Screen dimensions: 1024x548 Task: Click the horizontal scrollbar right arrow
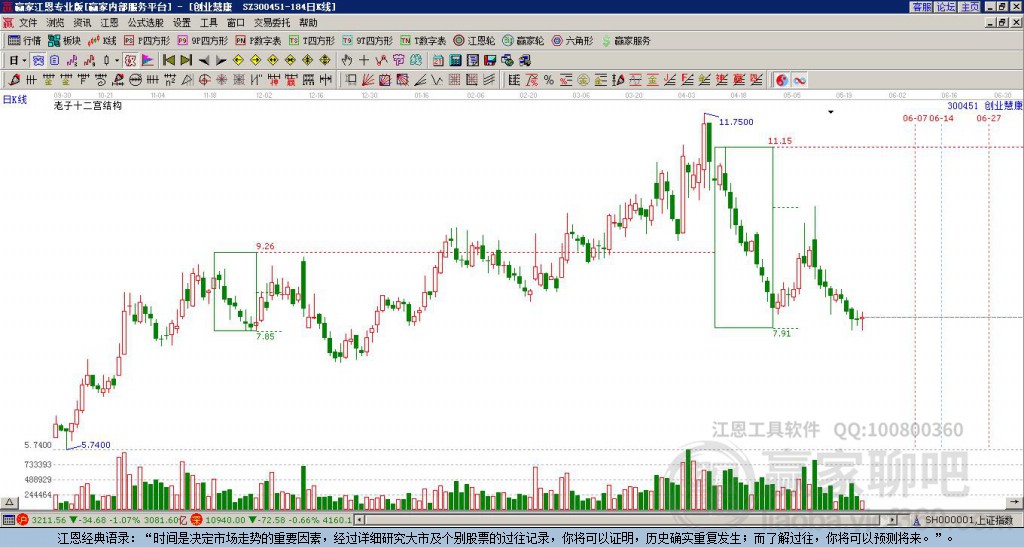coord(893,520)
